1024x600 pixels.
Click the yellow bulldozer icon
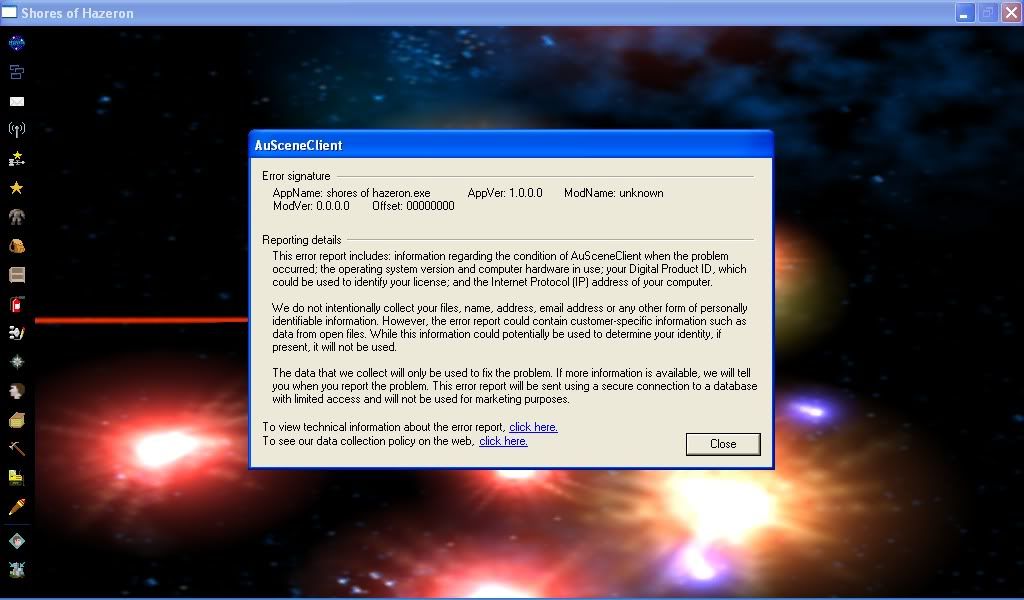[16, 478]
